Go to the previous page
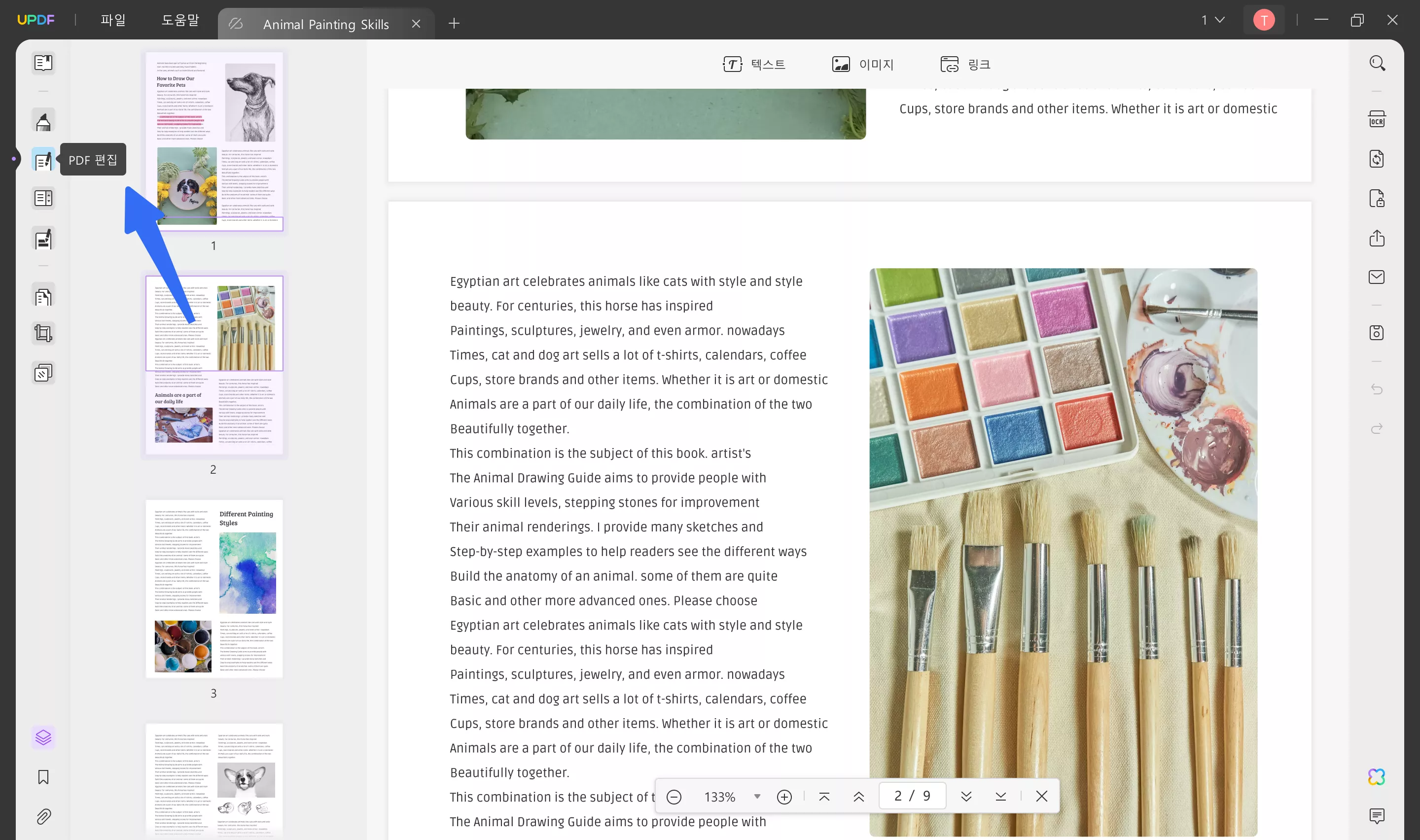This screenshot has height=840, width=1420. pyautogui.click(x=858, y=797)
